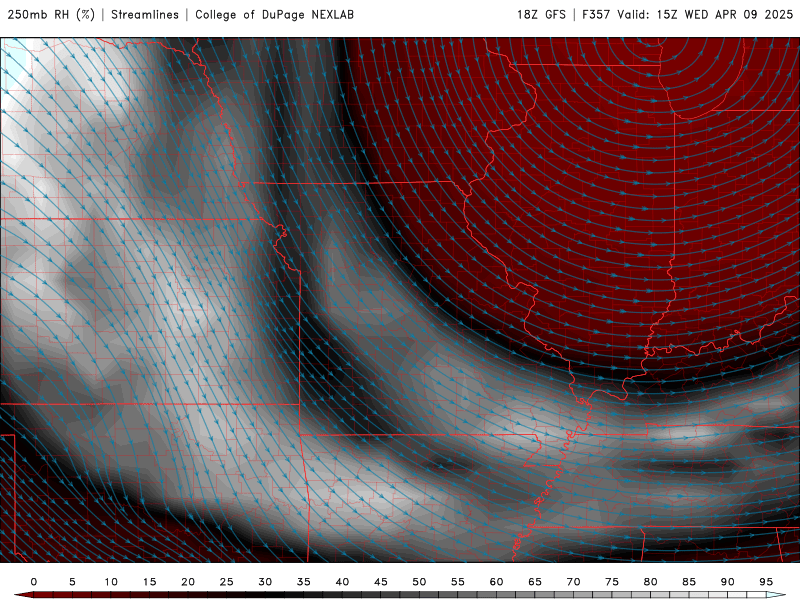Click 'Valid: 15Z WED APR 09 2025' text
This screenshot has height=600, width=800.
tap(705, 15)
